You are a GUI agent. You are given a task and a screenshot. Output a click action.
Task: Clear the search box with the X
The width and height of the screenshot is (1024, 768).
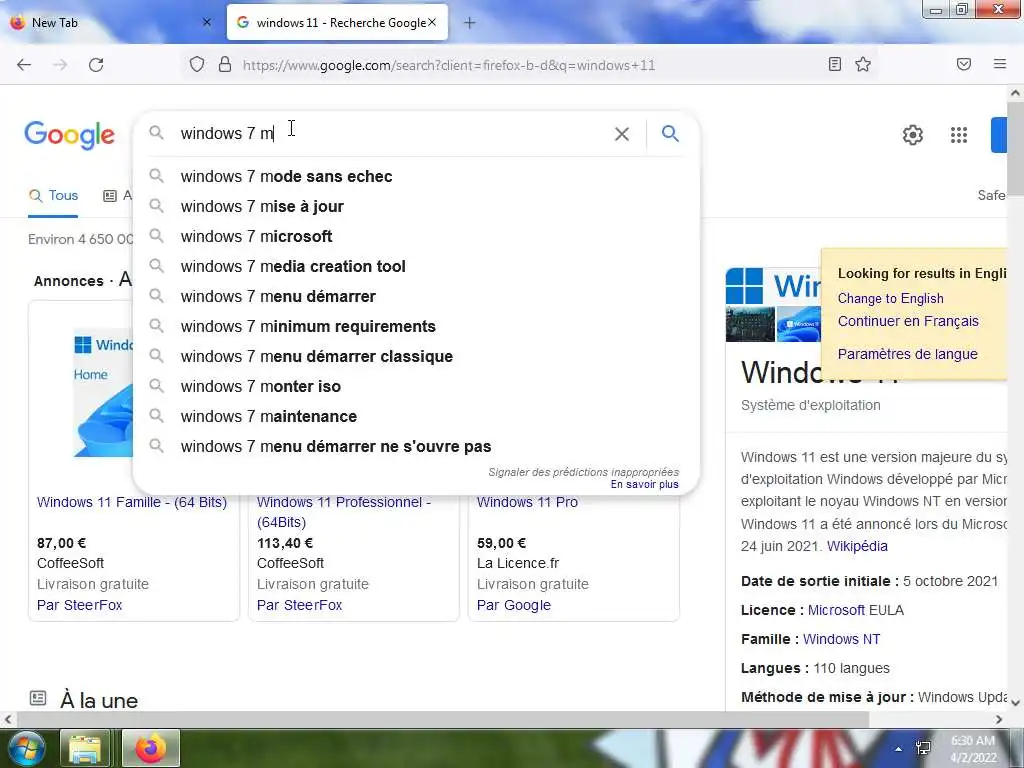622,134
